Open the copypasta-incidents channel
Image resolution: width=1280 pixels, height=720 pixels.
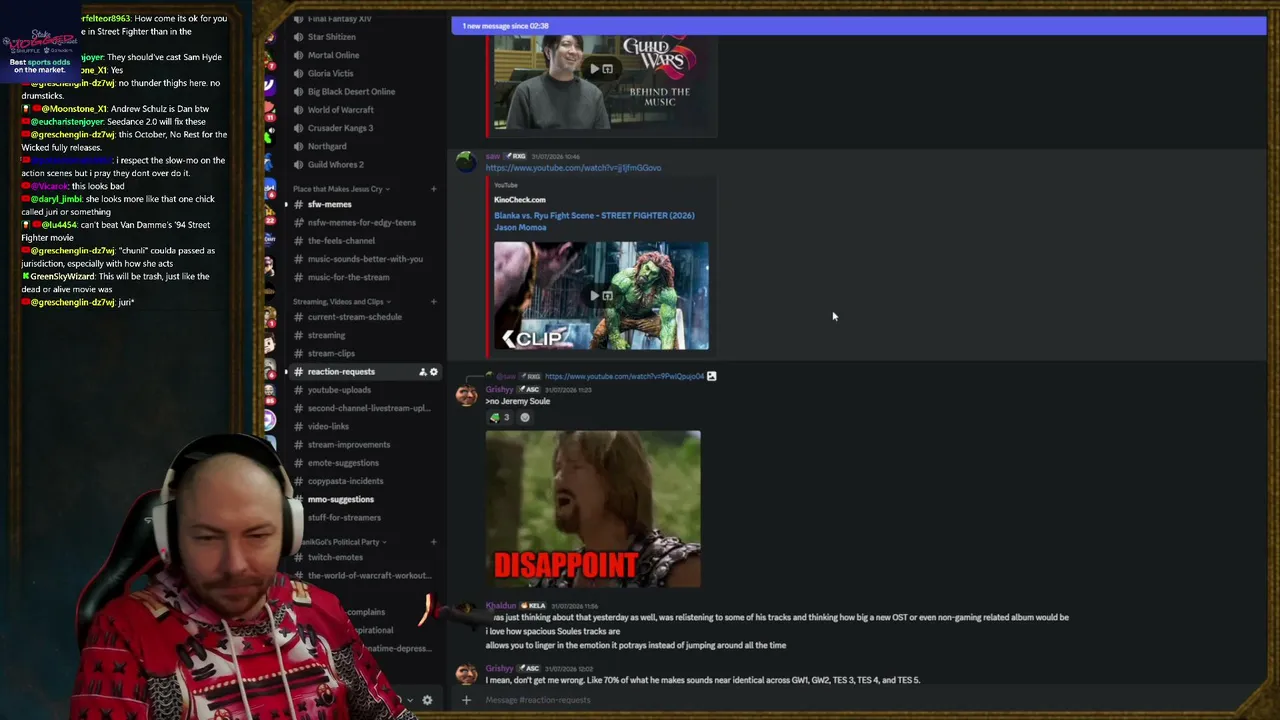point(345,481)
